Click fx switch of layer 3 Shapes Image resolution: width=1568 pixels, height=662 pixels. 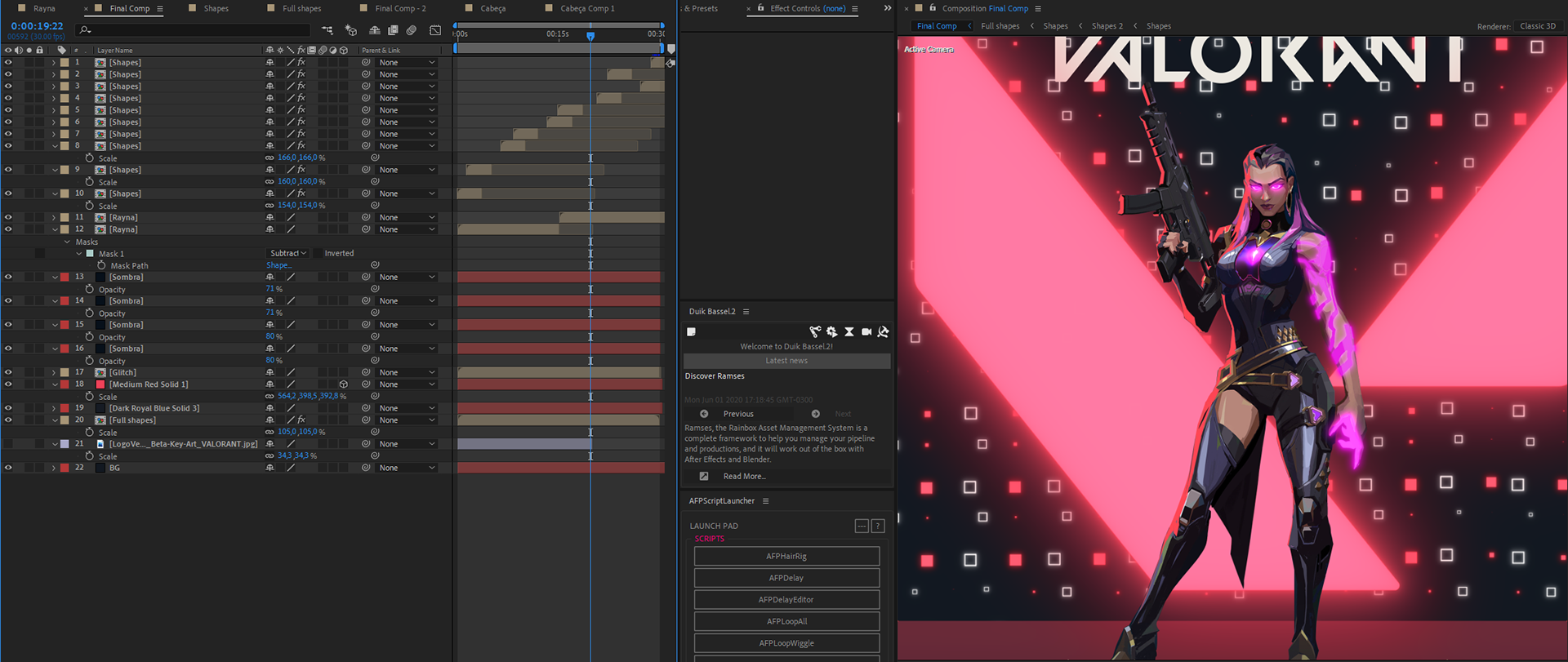[301, 86]
